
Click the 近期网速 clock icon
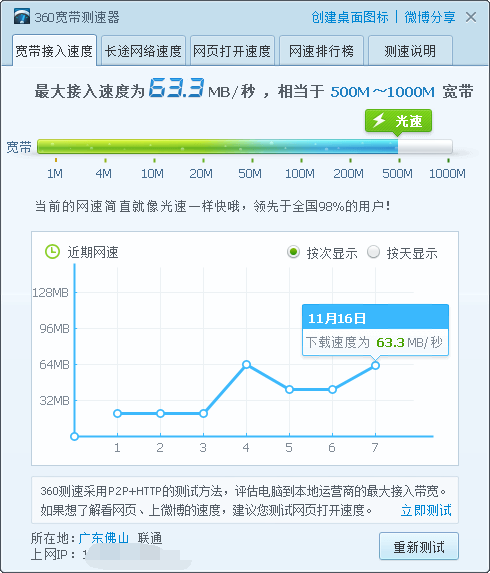52,252
